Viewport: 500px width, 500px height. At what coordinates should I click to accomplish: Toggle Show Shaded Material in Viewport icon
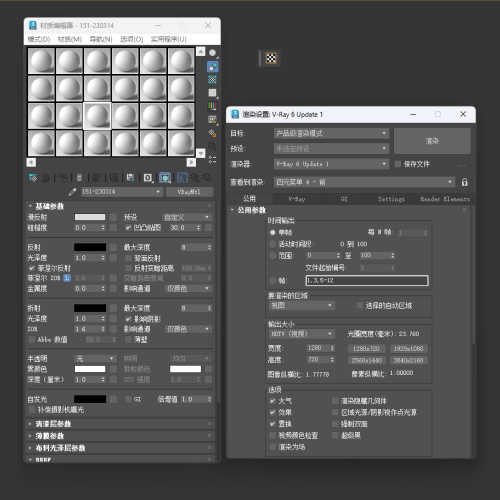(165, 178)
